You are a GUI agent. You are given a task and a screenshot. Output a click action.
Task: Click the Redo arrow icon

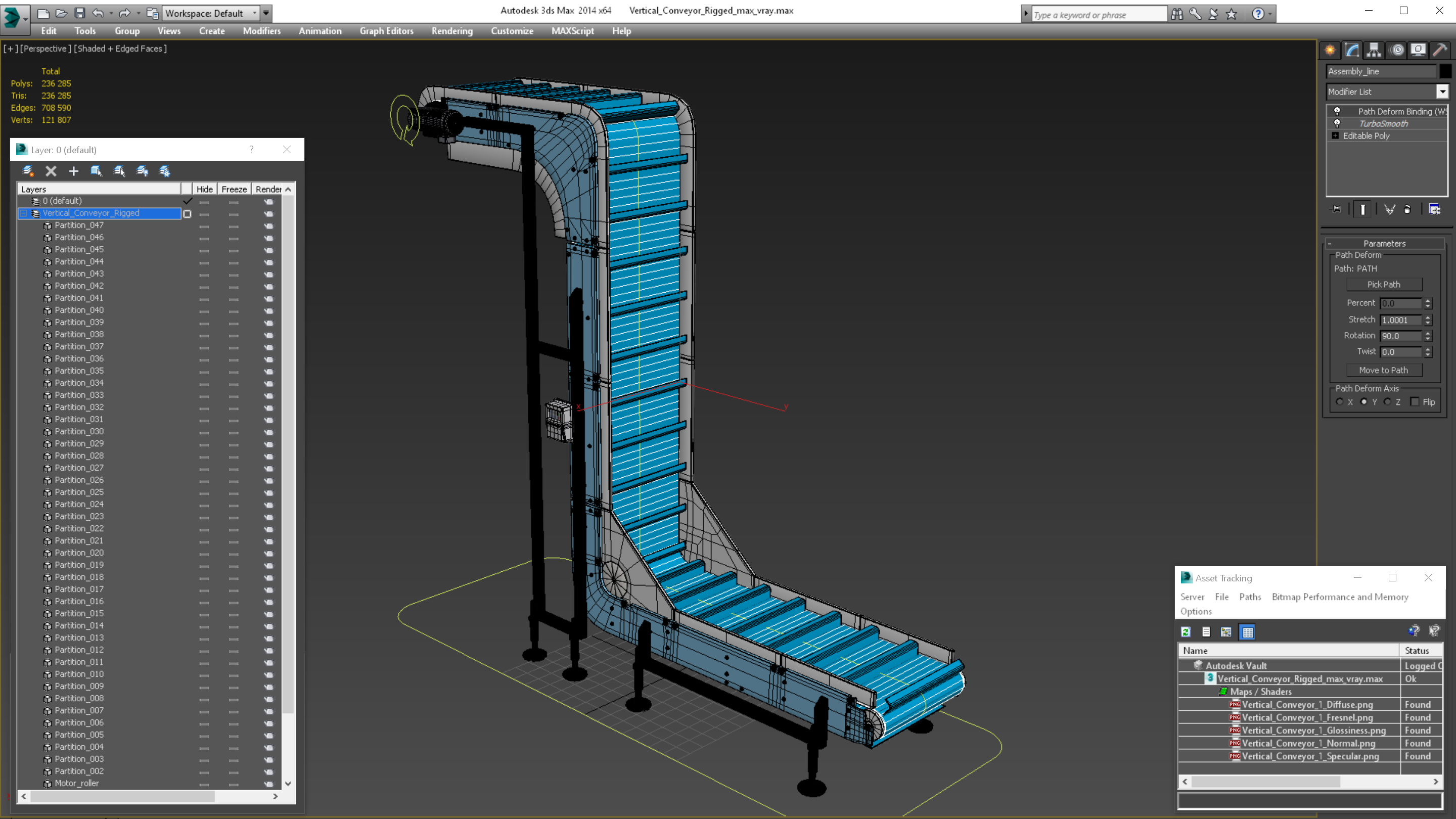pos(124,13)
